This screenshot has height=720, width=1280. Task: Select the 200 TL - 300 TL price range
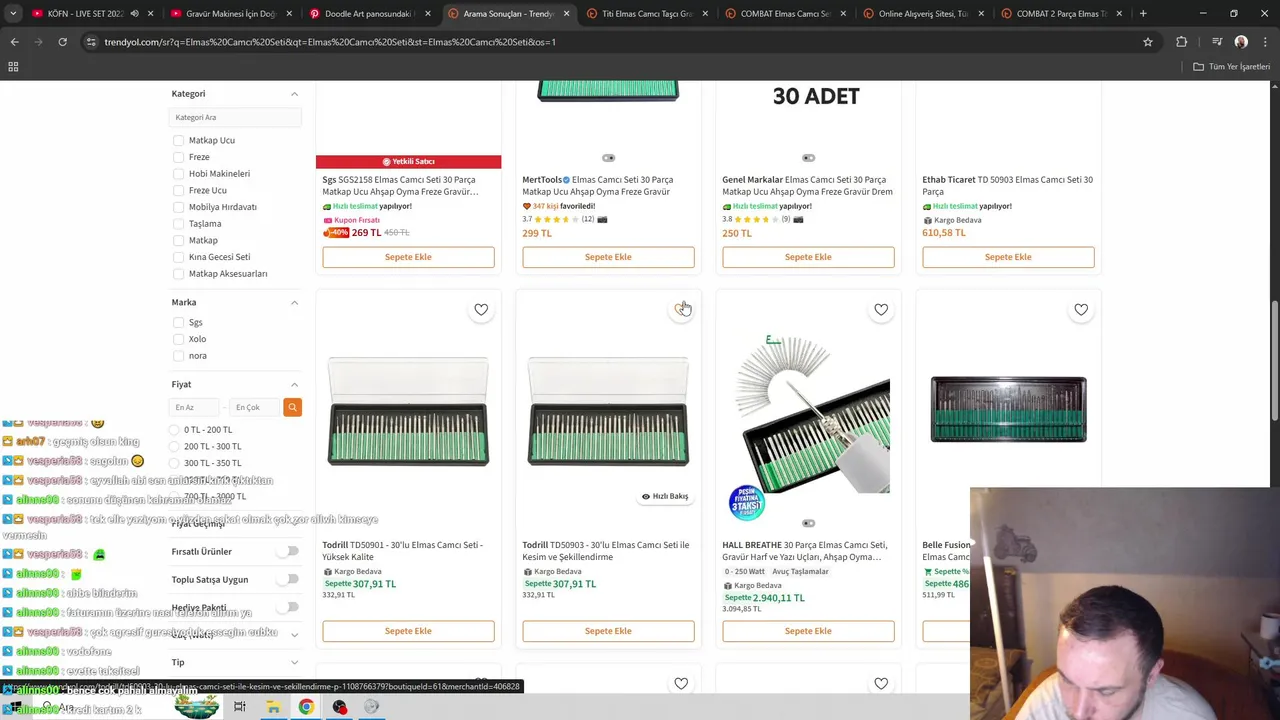(x=174, y=447)
